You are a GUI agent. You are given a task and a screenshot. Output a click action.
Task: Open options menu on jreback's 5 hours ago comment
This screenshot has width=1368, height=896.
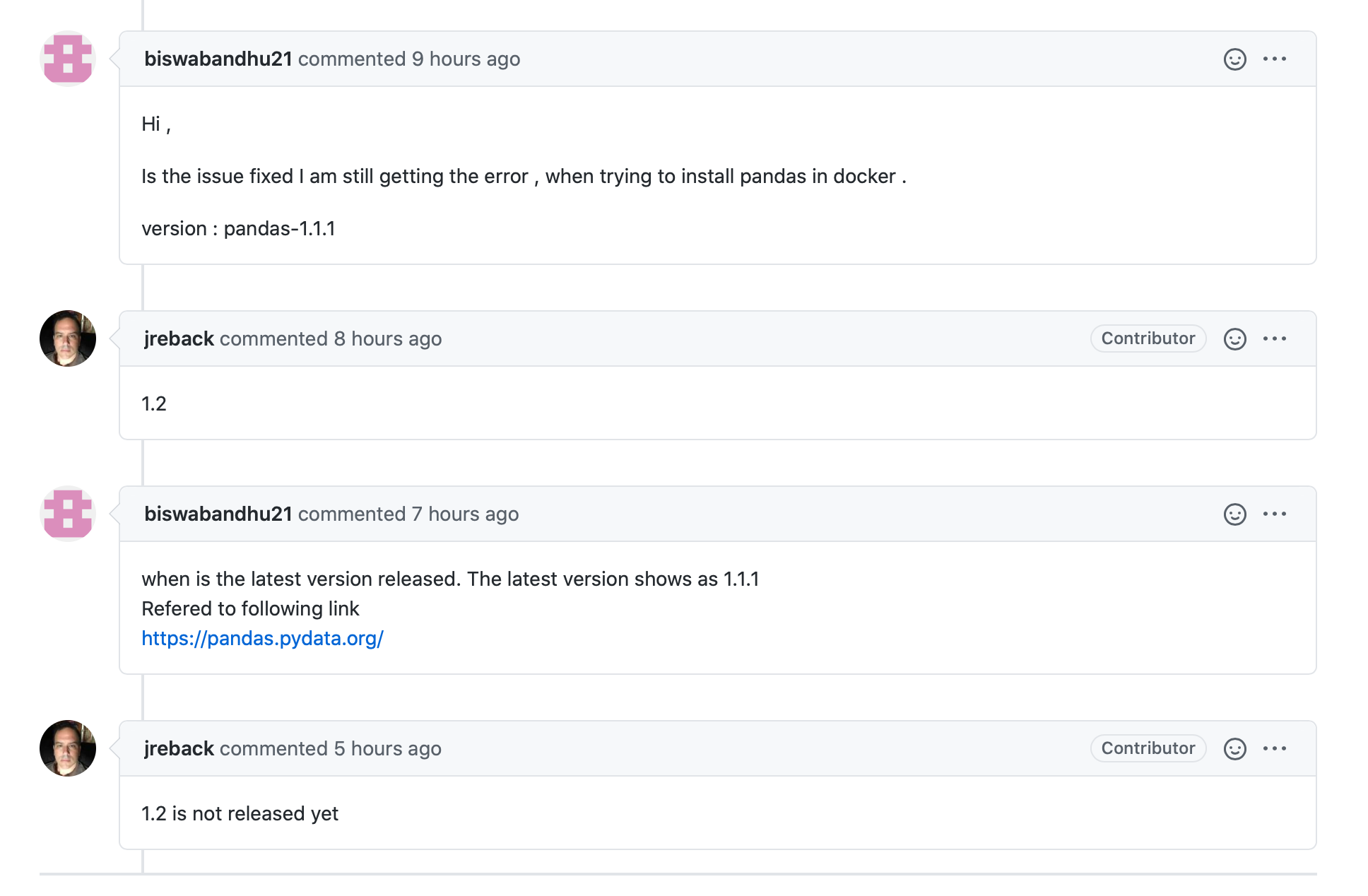point(1275,749)
